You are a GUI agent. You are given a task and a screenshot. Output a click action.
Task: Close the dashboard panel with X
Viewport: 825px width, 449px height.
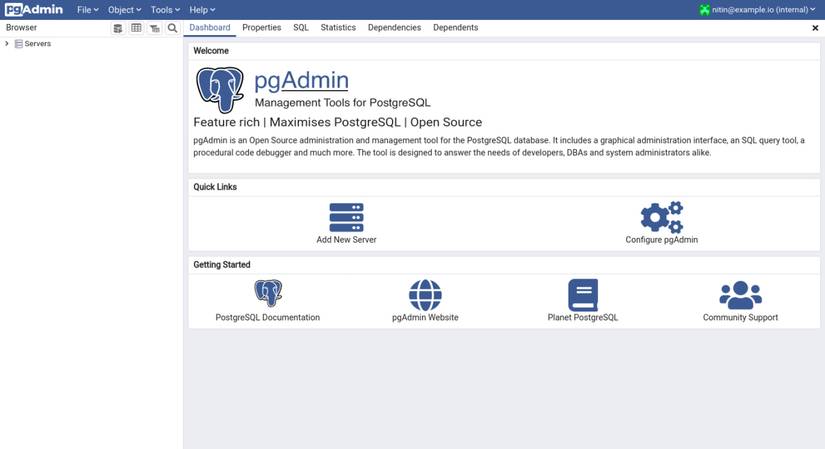(815, 28)
